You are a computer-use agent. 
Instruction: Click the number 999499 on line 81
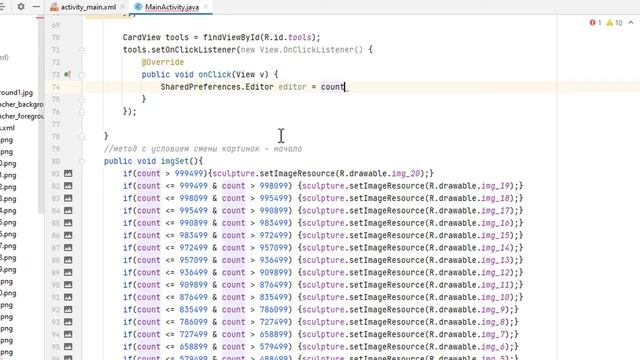189,173
